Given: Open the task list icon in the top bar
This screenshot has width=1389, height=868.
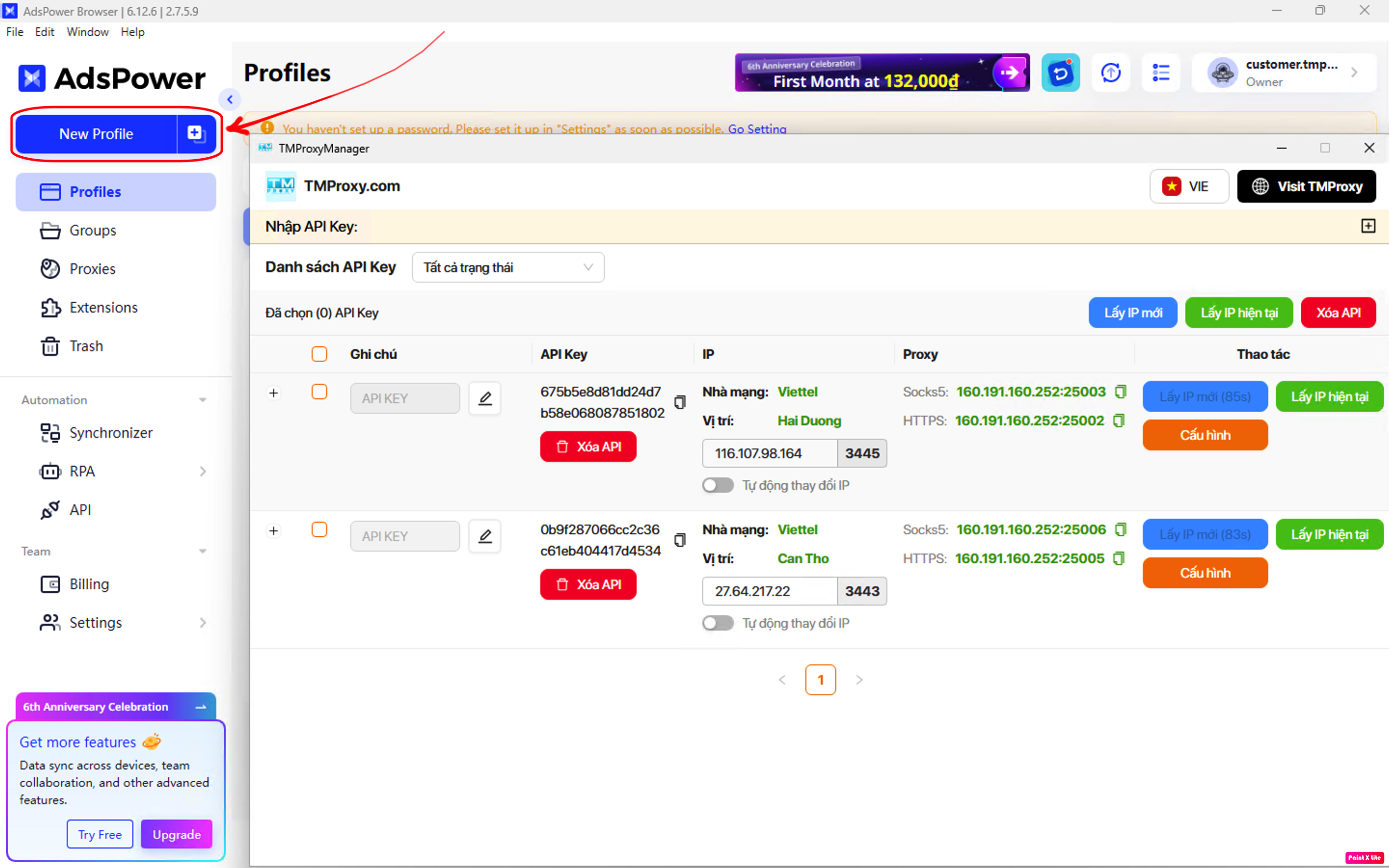Looking at the screenshot, I should 1160,73.
